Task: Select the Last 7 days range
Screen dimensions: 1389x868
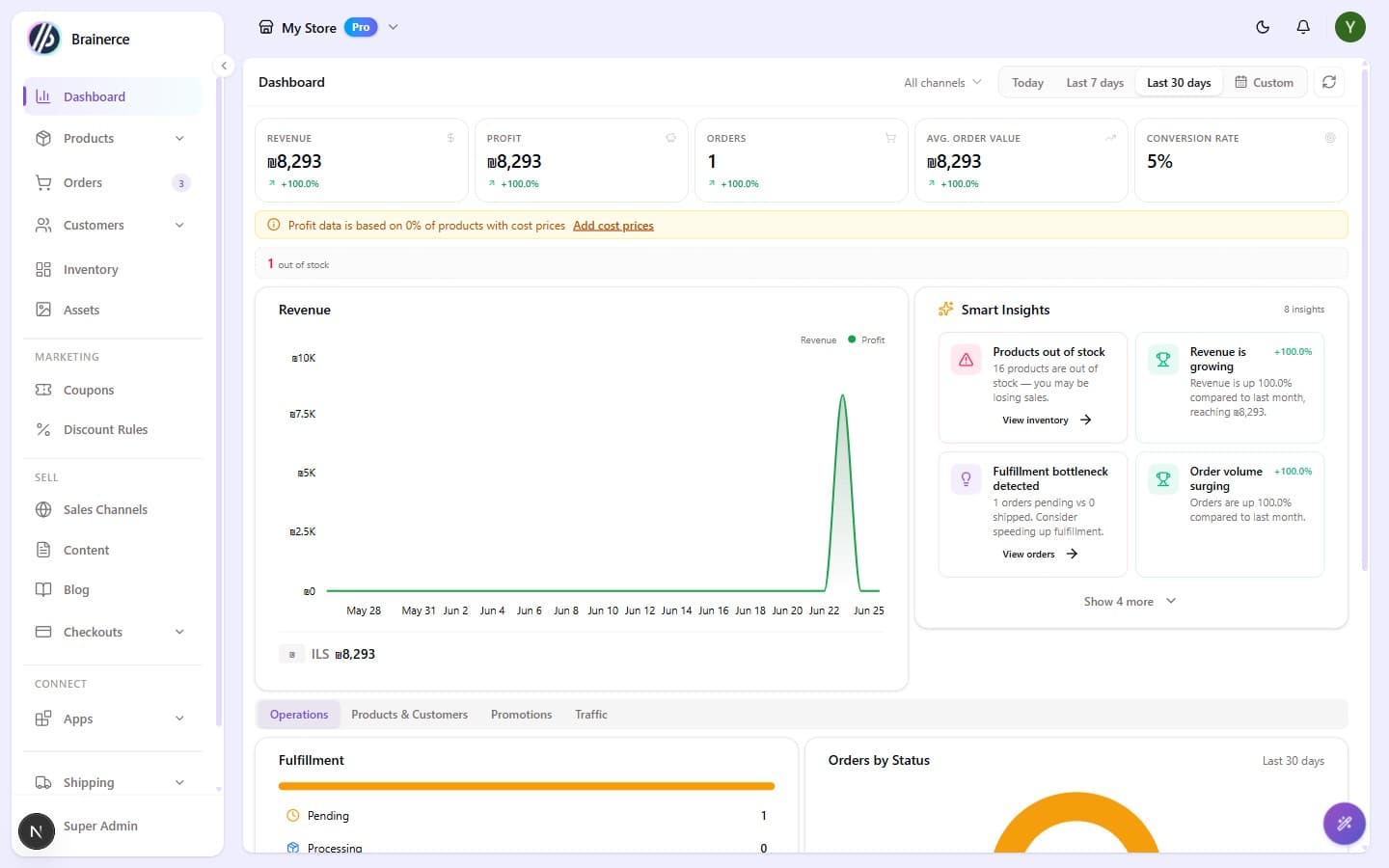Action: (x=1095, y=83)
